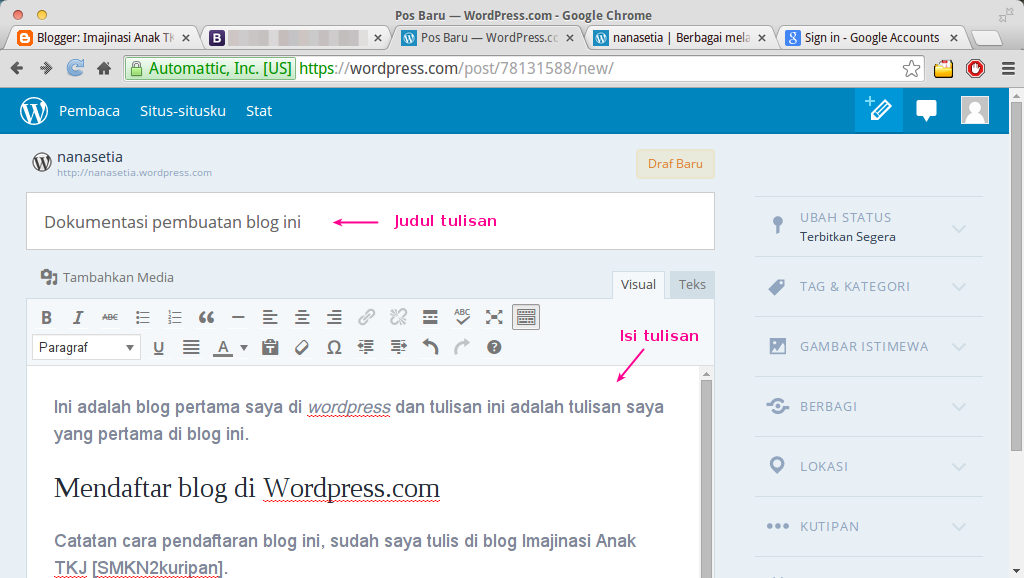Justify the paragraph text
This screenshot has width=1024, height=578.
point(191,347)
